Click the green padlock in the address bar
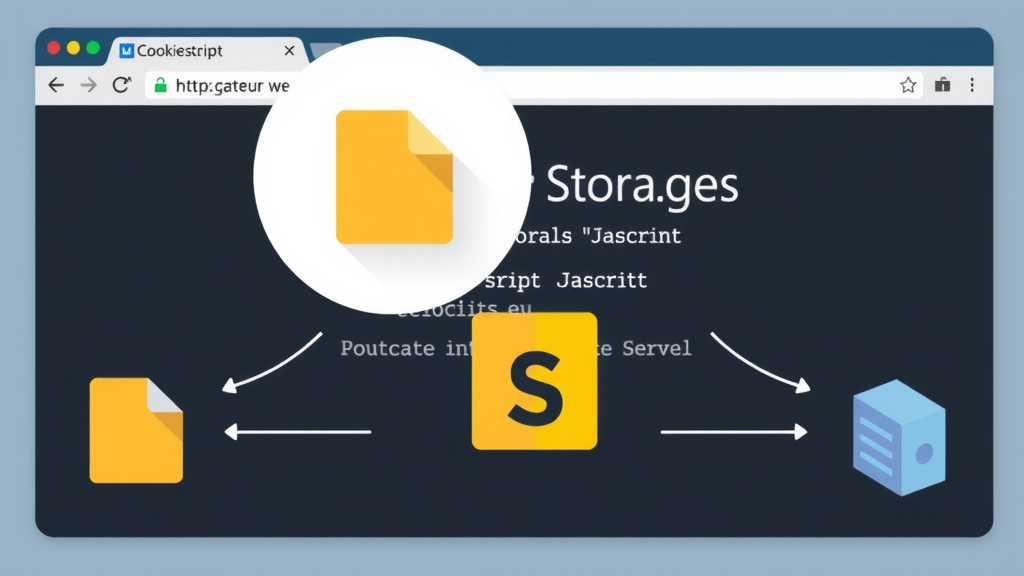This screenshot has height=576, width=1024. [160, 86]
